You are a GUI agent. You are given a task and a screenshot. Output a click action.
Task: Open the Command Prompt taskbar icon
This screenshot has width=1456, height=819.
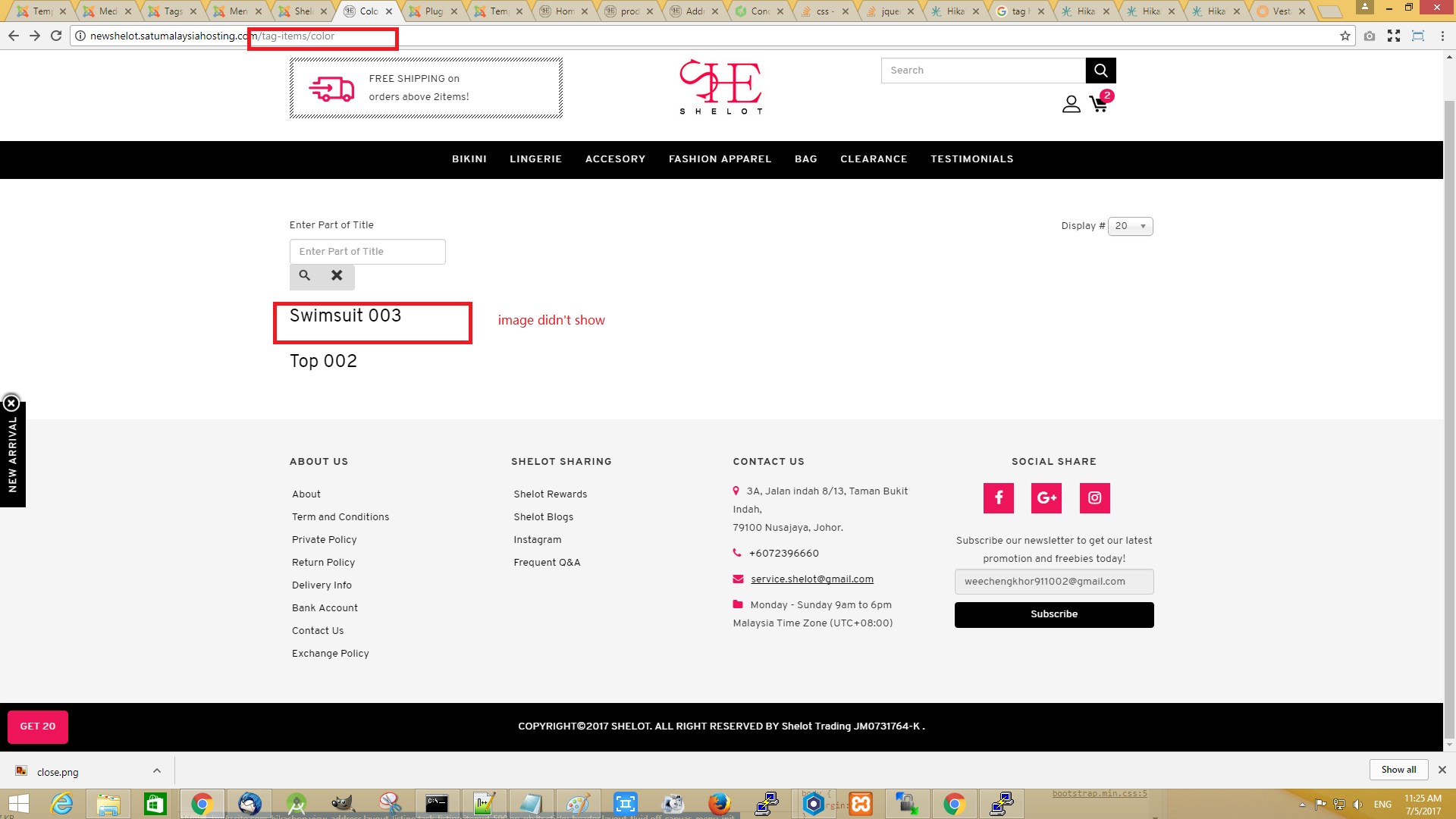pos(437,804)
